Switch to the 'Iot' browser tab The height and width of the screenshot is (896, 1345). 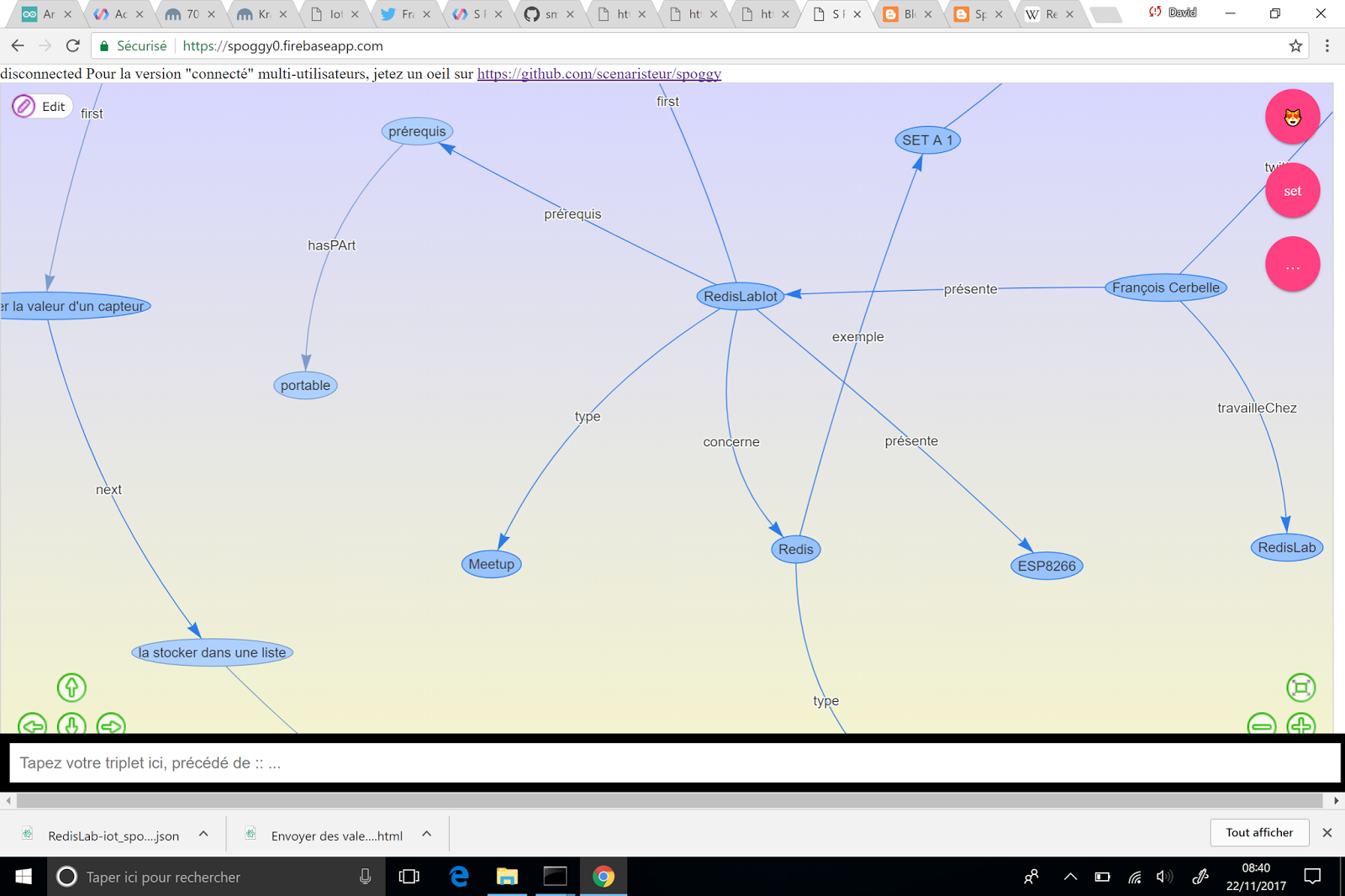click(335, 14)
